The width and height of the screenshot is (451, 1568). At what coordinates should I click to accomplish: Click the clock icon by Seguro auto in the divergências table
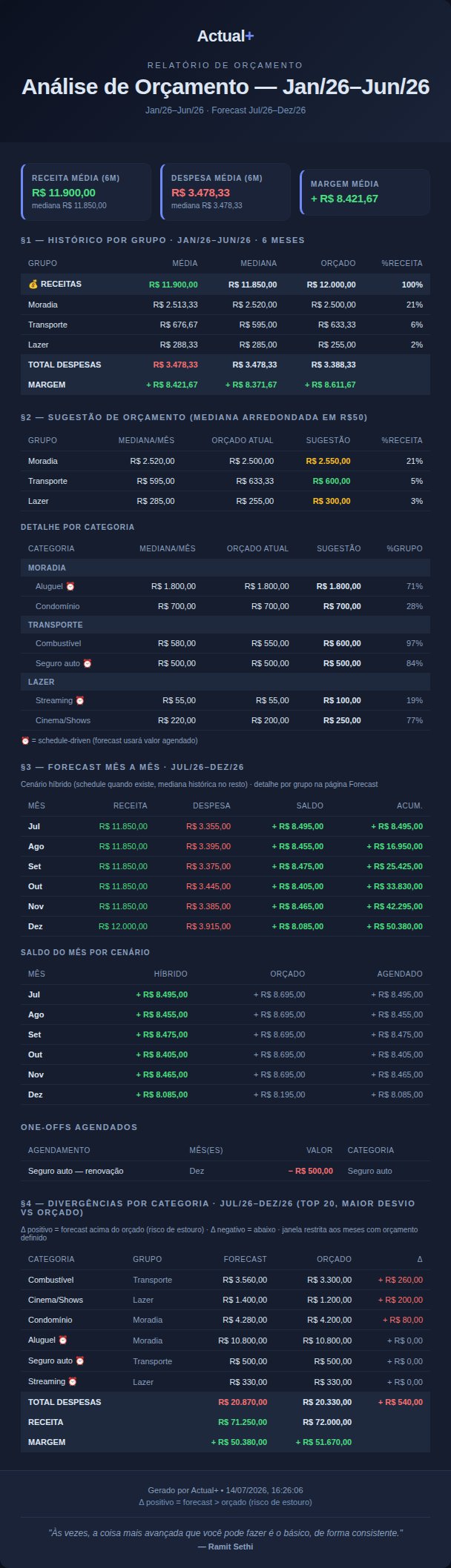80,1361
